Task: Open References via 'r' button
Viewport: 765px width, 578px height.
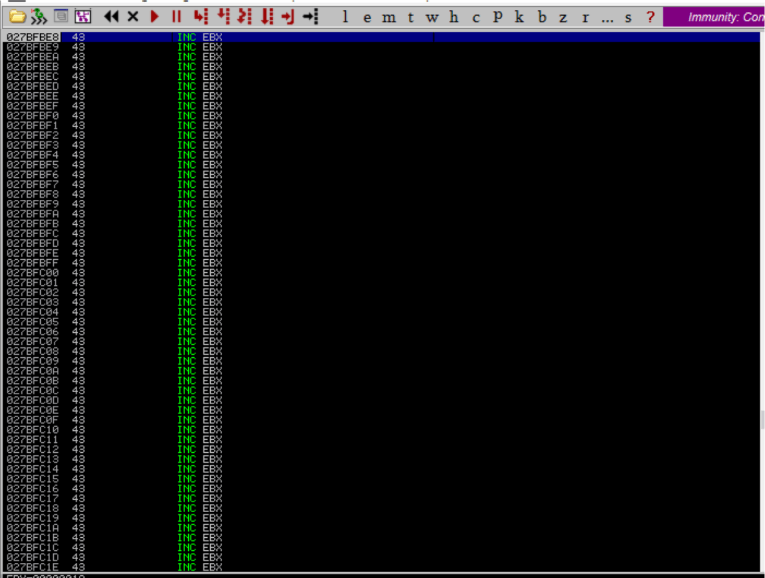Action: pyautogui.click(x=585, y=18)
